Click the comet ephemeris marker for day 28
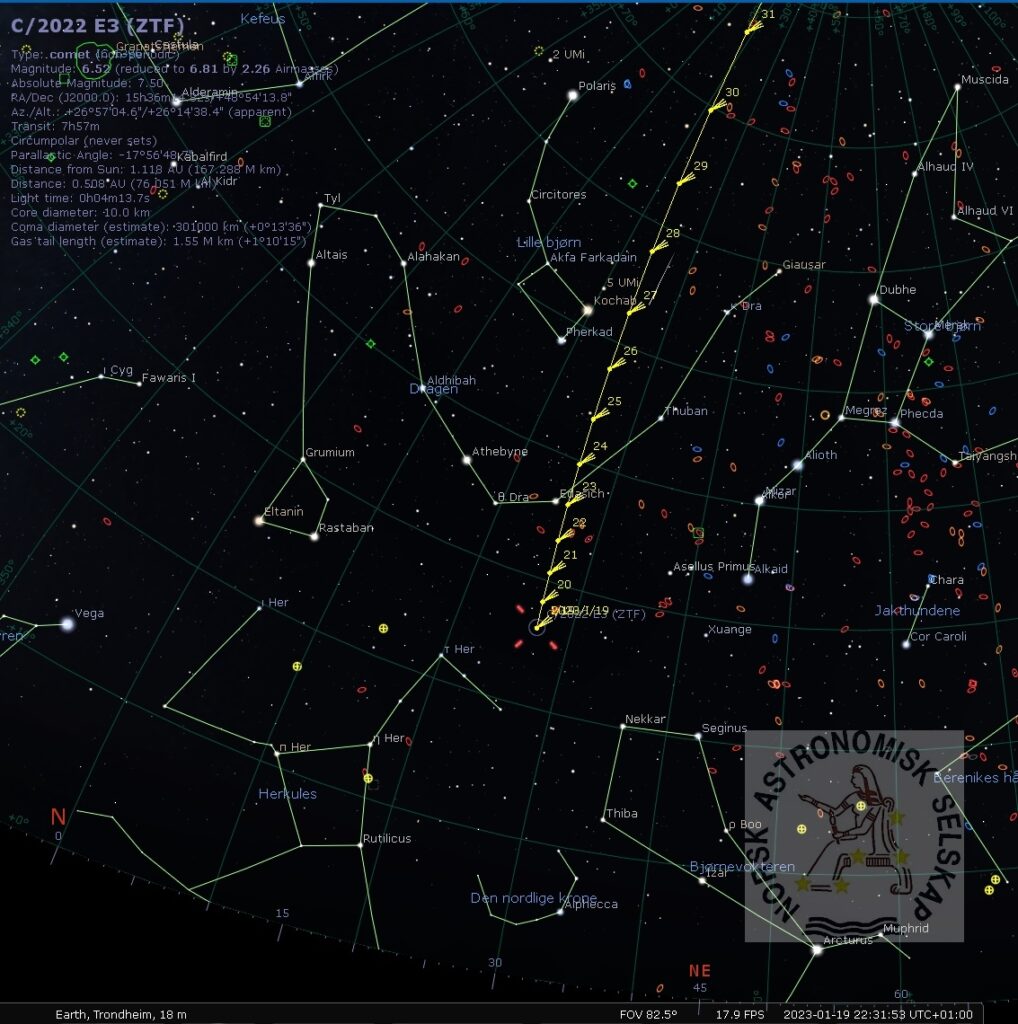 (658, 248)
